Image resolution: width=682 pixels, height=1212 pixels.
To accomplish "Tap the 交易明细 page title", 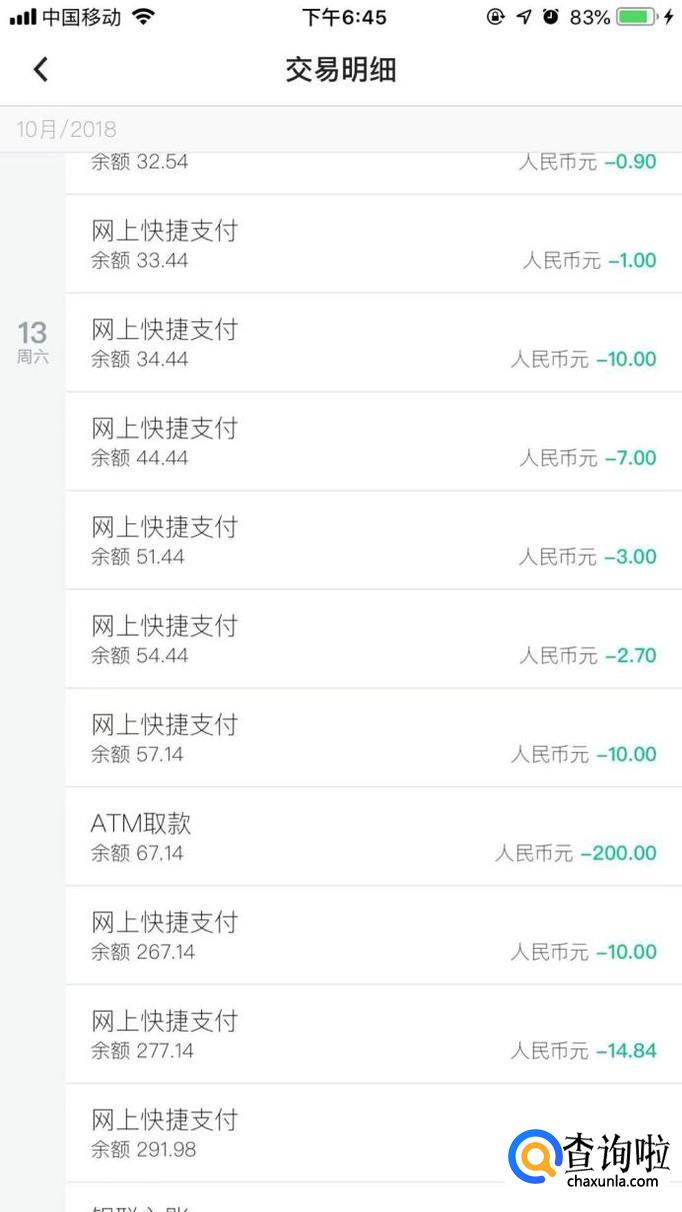I will [x=341, y=69].
